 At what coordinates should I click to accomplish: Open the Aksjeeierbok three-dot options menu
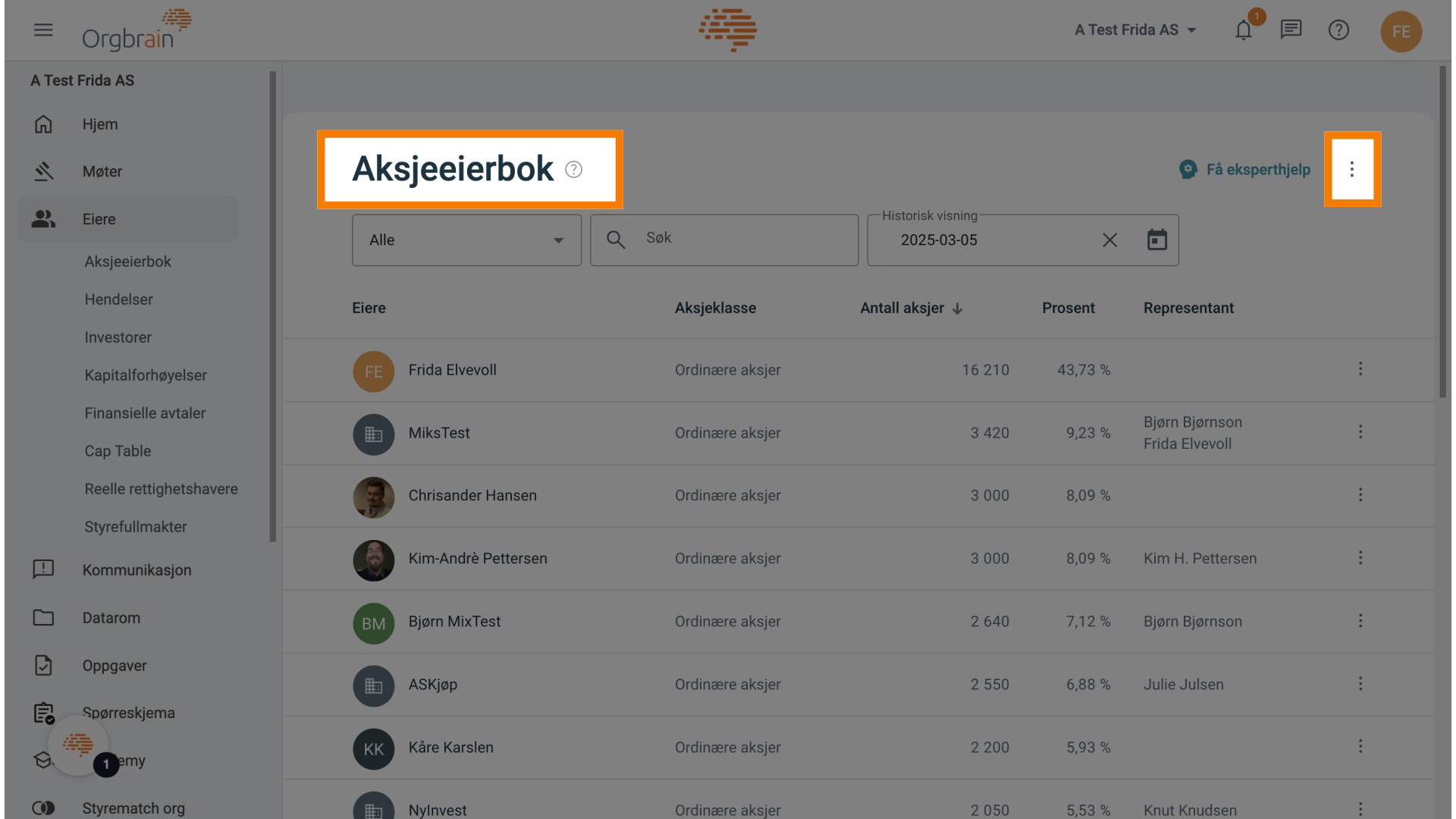click(1351, 170)
